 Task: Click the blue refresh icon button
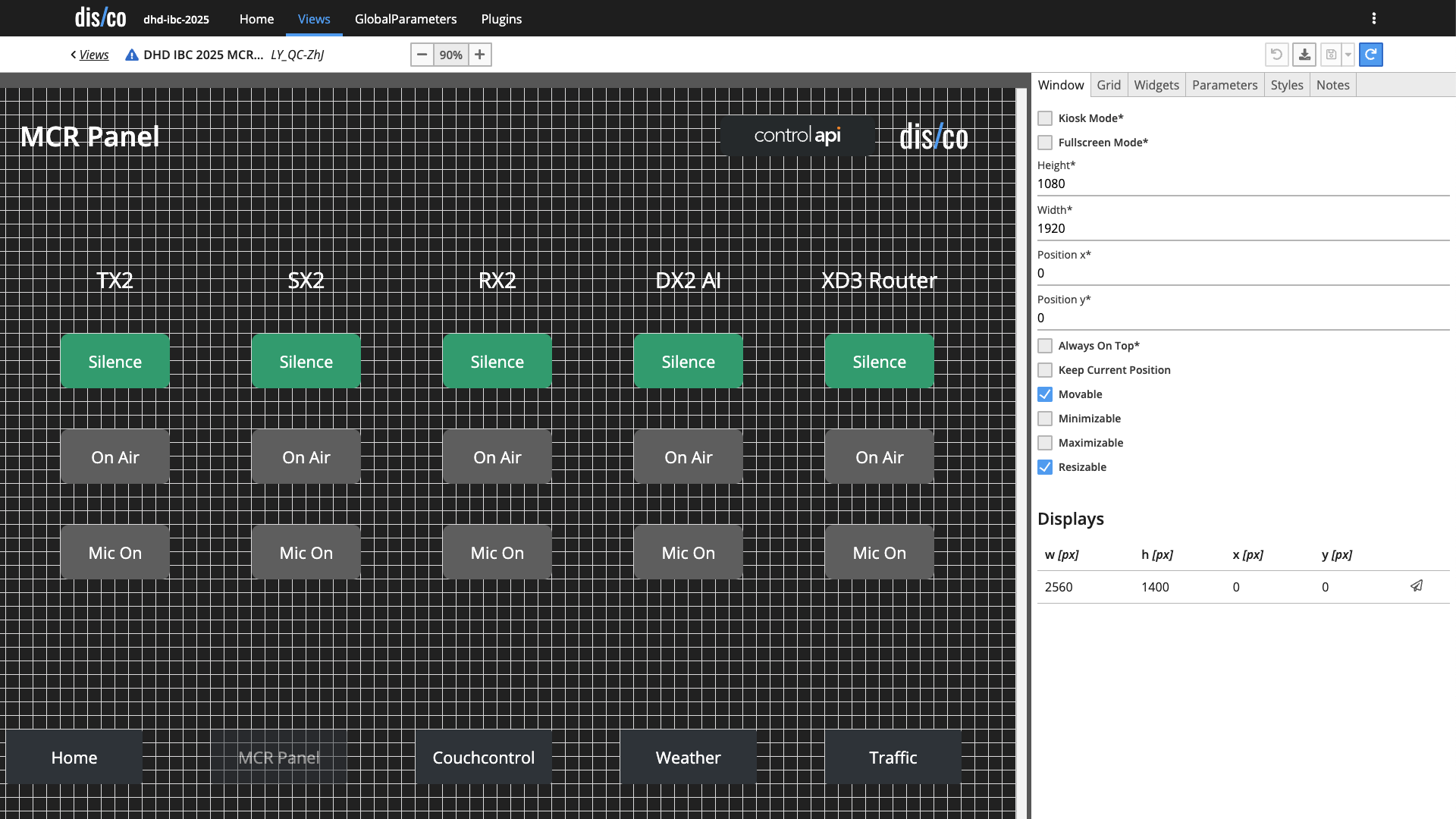pyautogui.click(x=1370, y=55)
